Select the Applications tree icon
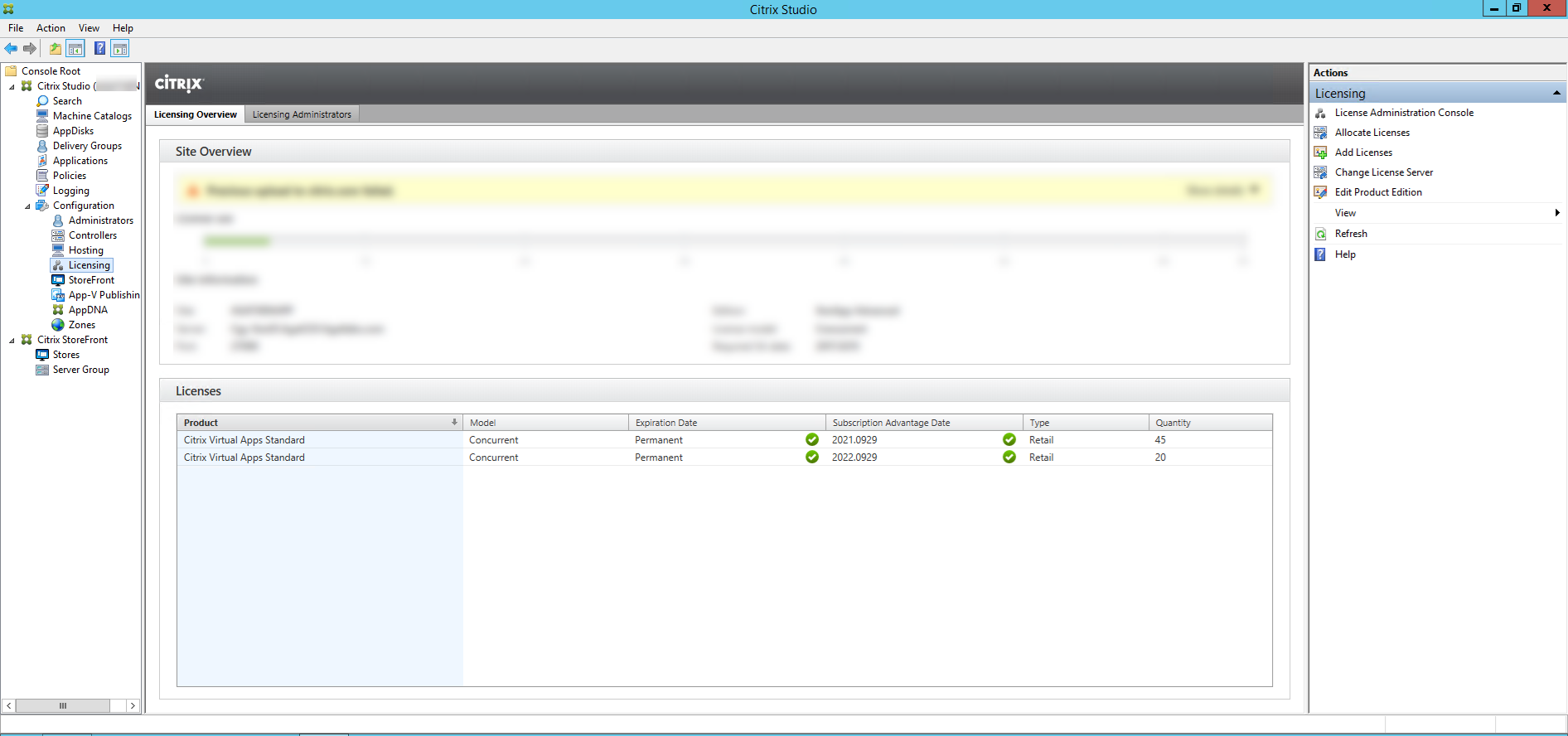This screenshot has width=1568, height=736. pos(43,161)
